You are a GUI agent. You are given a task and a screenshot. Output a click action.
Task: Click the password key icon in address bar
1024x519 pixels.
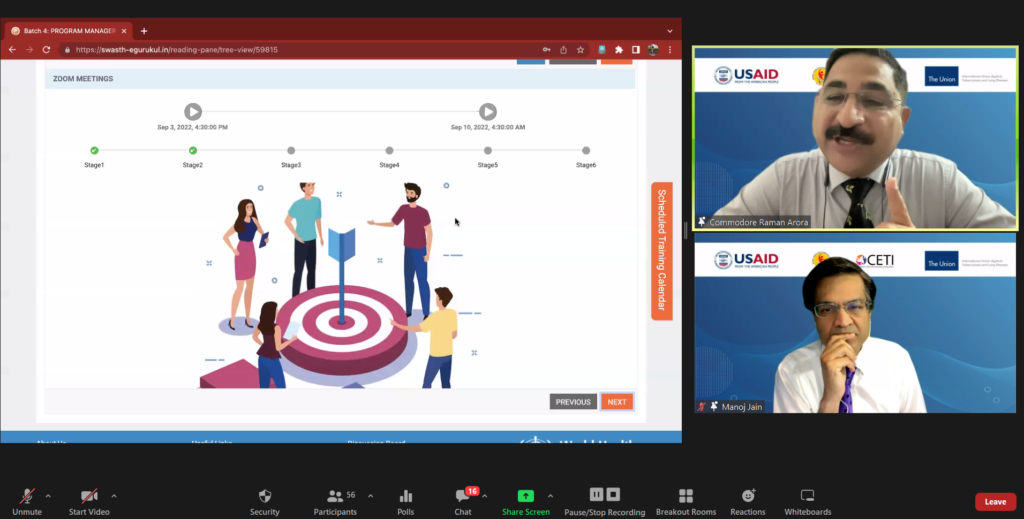pos(547,50)
